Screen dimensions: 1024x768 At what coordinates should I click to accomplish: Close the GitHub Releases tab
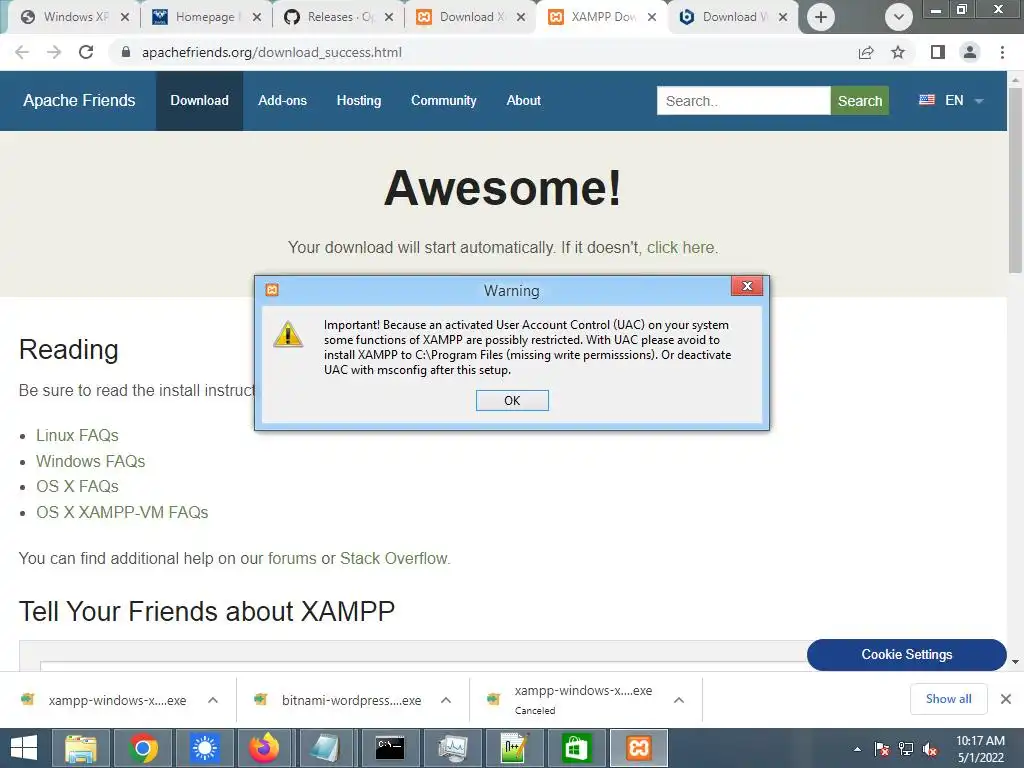tap(389, 17)
